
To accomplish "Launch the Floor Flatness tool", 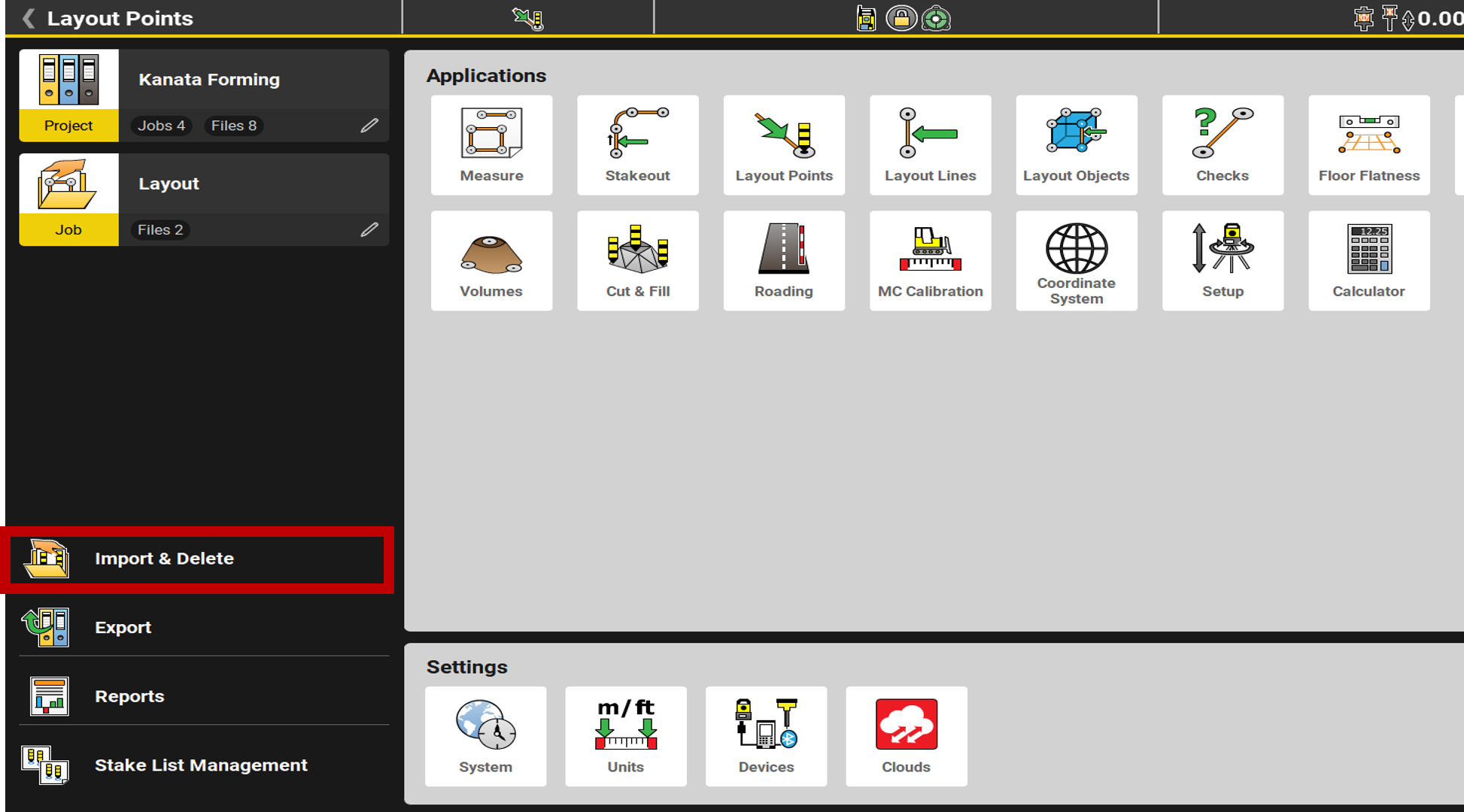I will pos(1368,145).
